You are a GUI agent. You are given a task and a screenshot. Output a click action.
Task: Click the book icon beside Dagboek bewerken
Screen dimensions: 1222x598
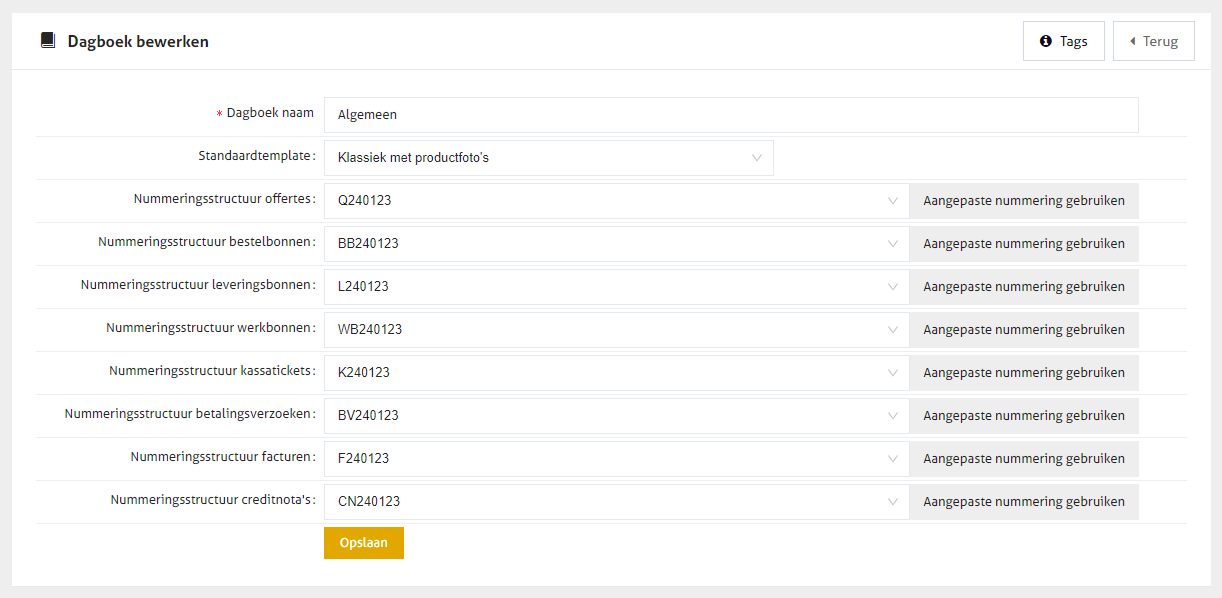coord(48,41)
